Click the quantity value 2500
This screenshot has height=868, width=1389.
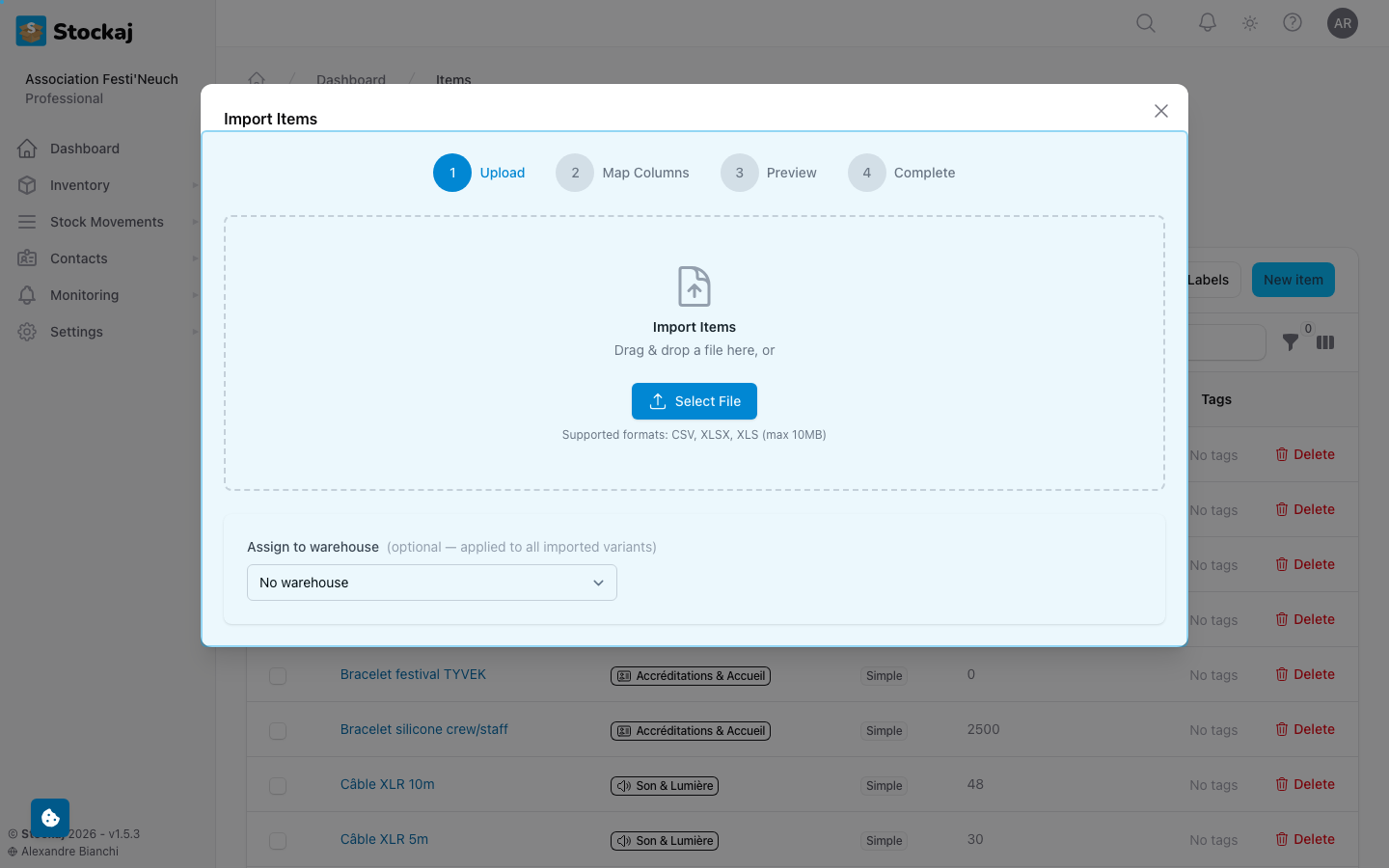(983, 729)
